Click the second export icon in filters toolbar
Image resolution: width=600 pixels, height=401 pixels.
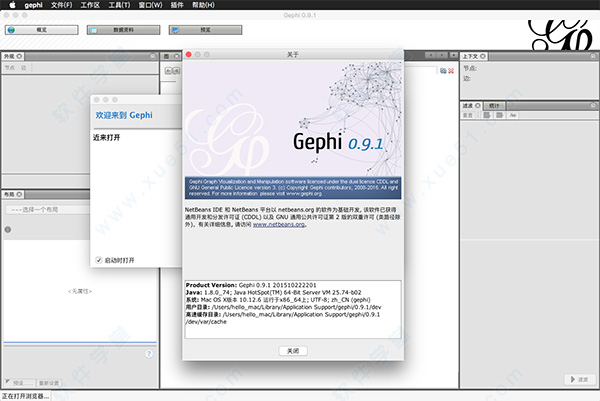click(499, 115)
